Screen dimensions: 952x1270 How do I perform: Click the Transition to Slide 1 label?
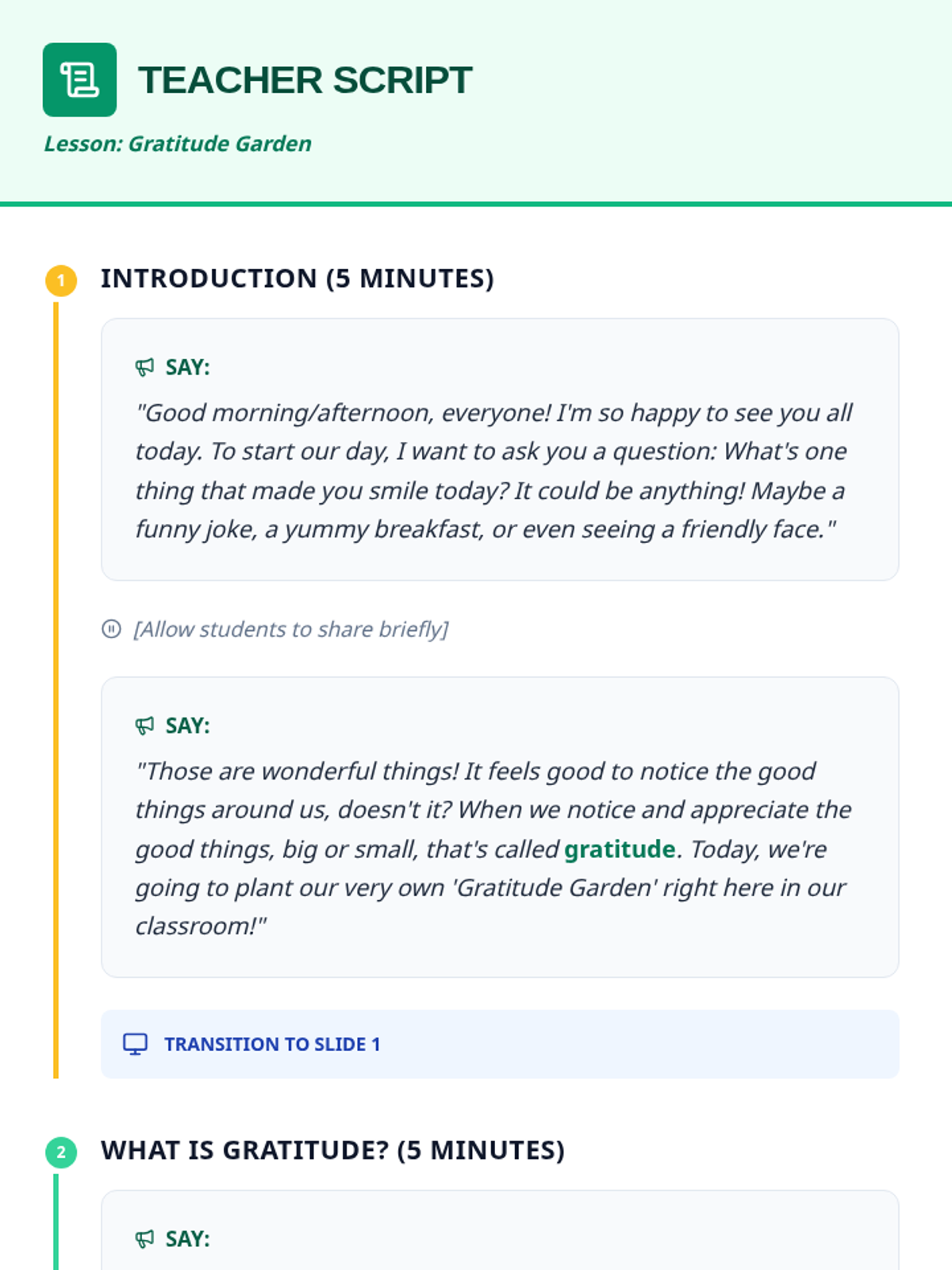pyautogui.click(x=272, y=1044)
